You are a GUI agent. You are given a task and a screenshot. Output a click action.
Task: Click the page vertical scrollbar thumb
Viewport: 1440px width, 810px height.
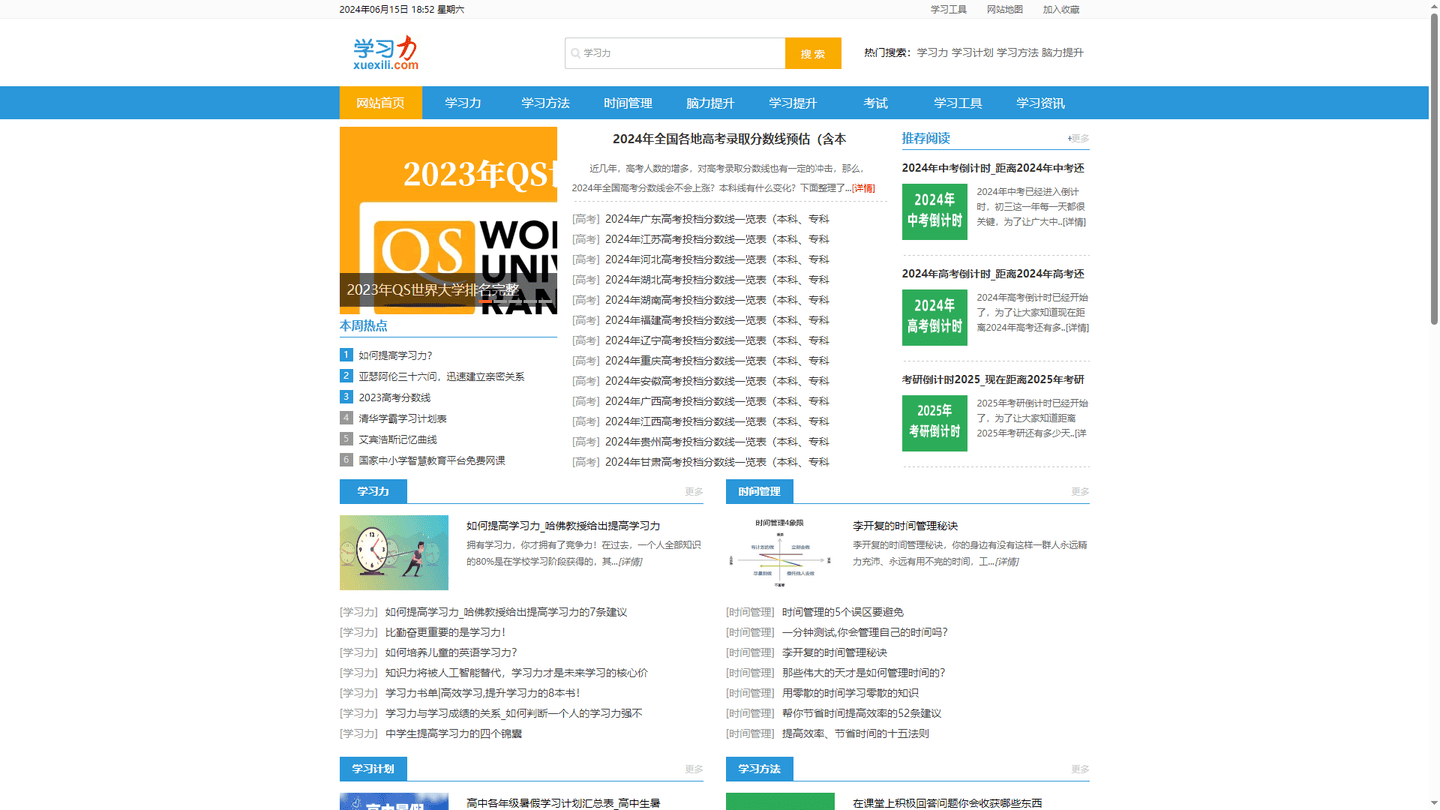click(1434, 170)
